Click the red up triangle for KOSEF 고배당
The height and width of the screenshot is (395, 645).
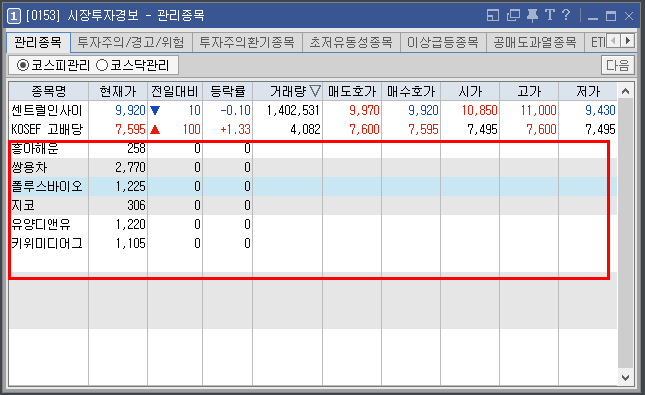pyautogui.click(x=155, y=130)
